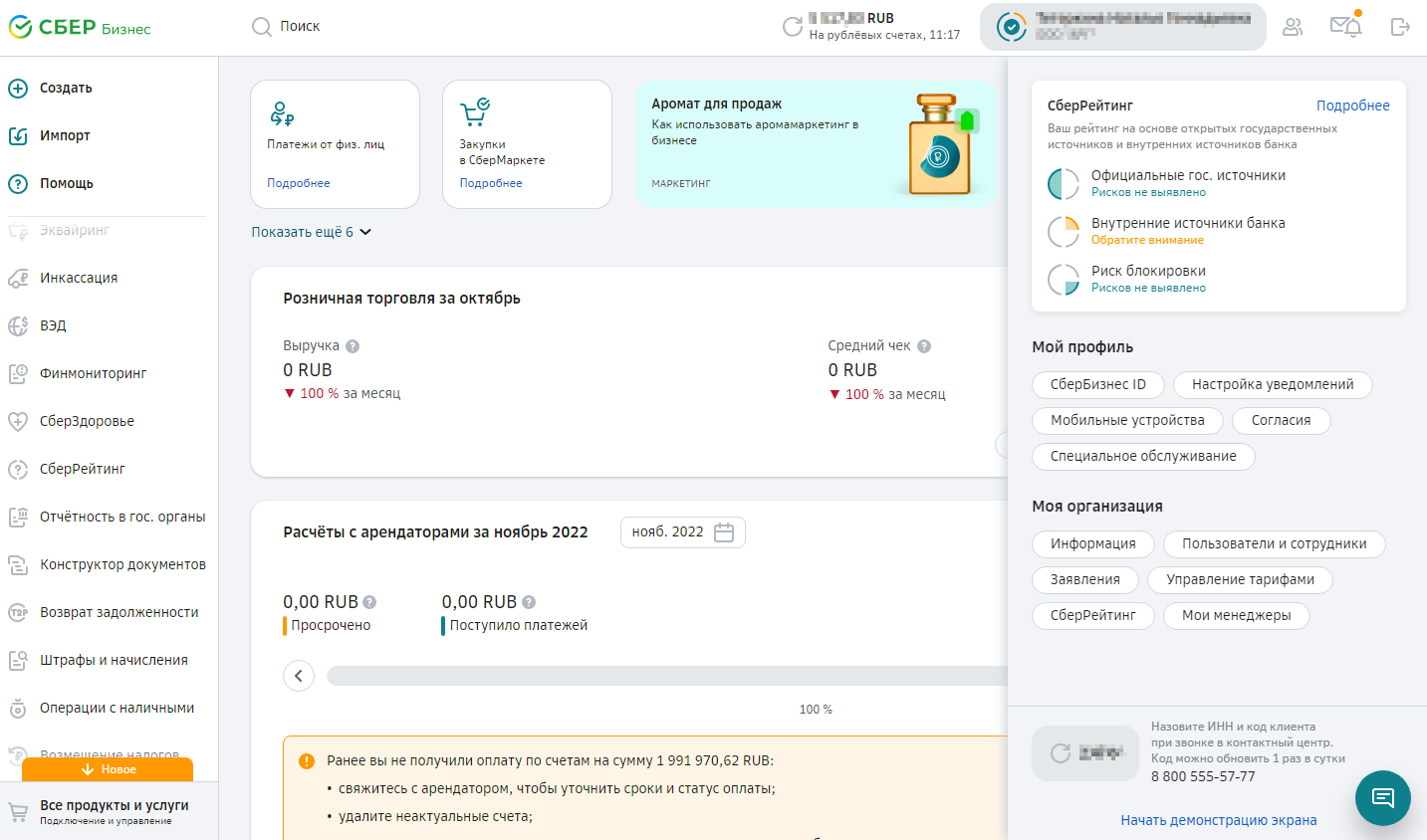
Task: Expand Показать ещё 6 services
Action: [x=311, y=232]
